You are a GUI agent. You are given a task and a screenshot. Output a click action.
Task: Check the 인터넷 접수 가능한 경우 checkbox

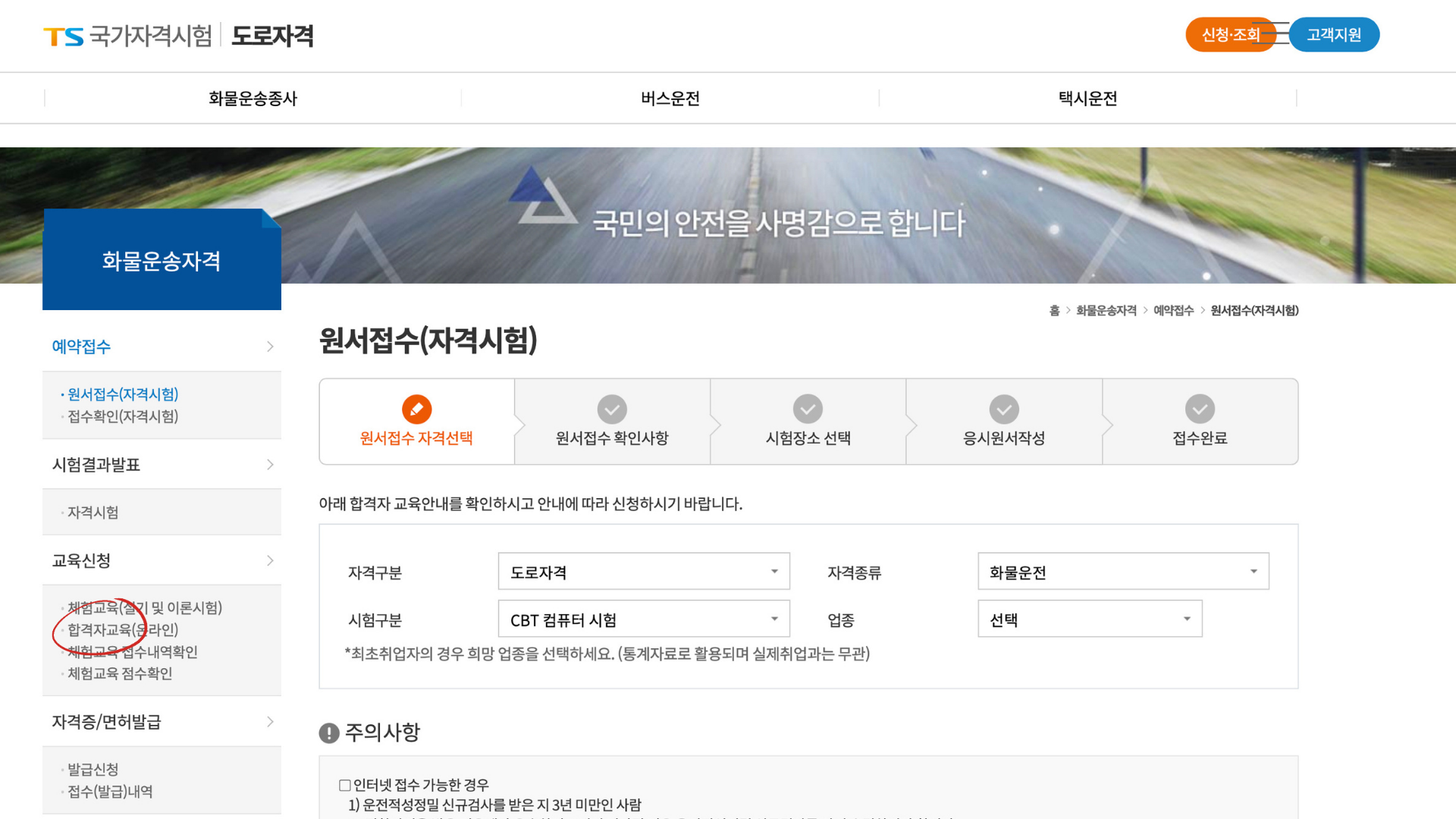click(345, 785)
